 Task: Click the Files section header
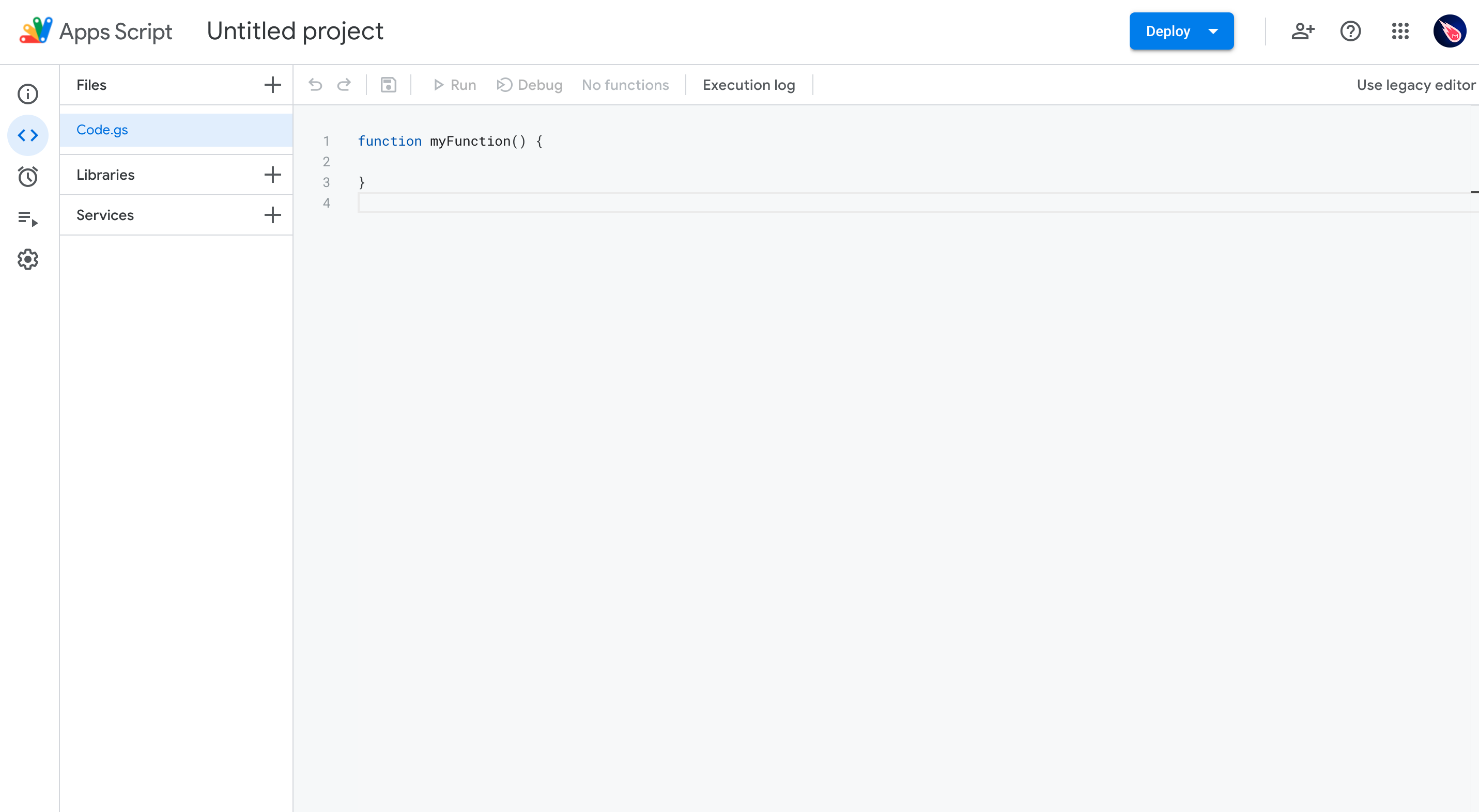91,85
